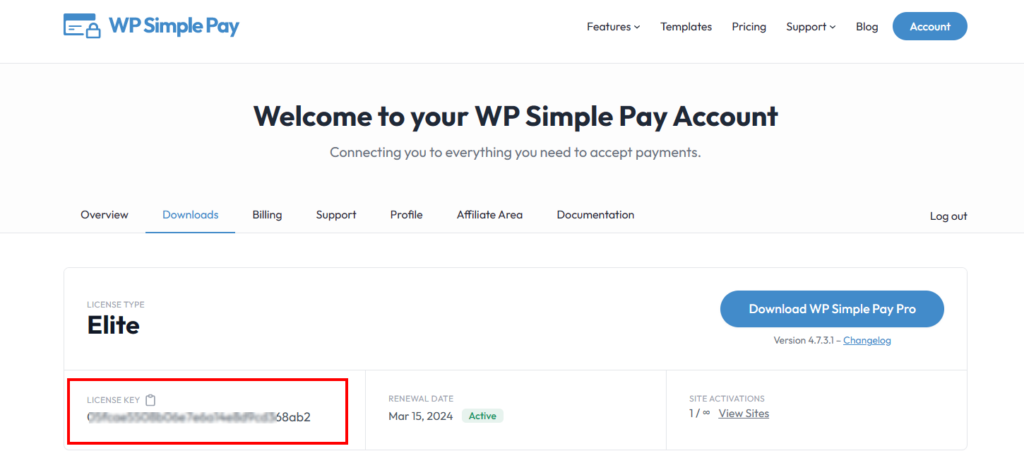Open the Billing tab
Viewport: 1024px width, 468px height.
click(267, 215)
